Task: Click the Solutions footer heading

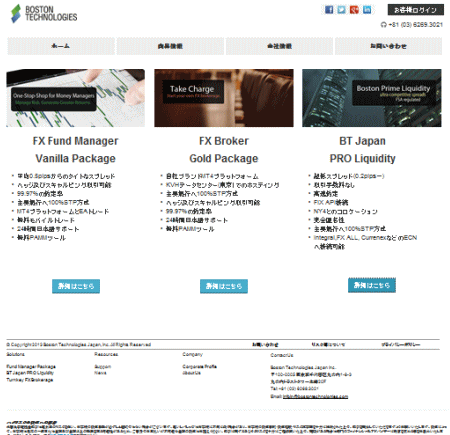Action: 15,354
